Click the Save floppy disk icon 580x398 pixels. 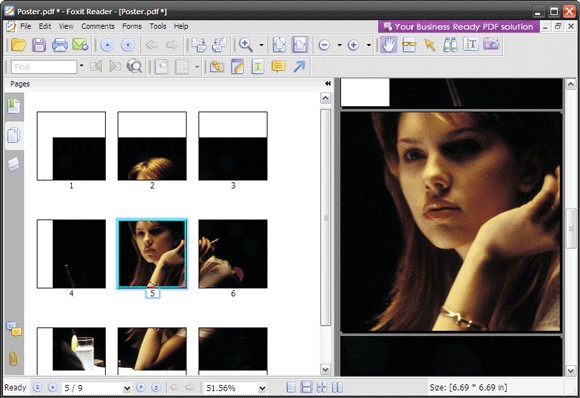tap(39, 45)
